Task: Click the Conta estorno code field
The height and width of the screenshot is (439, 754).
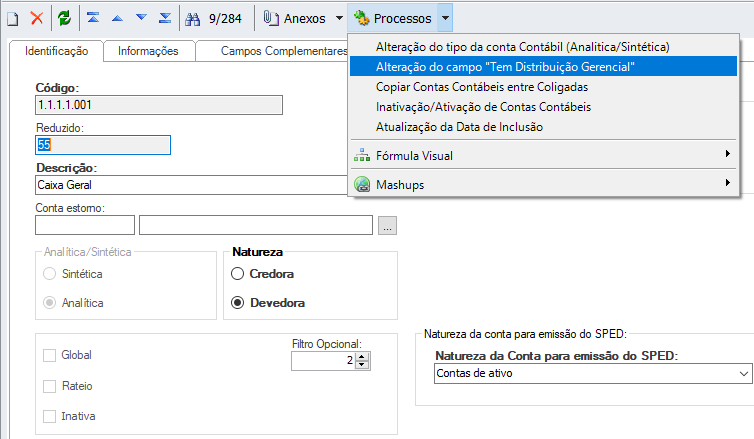Action: tap(85, 226)
